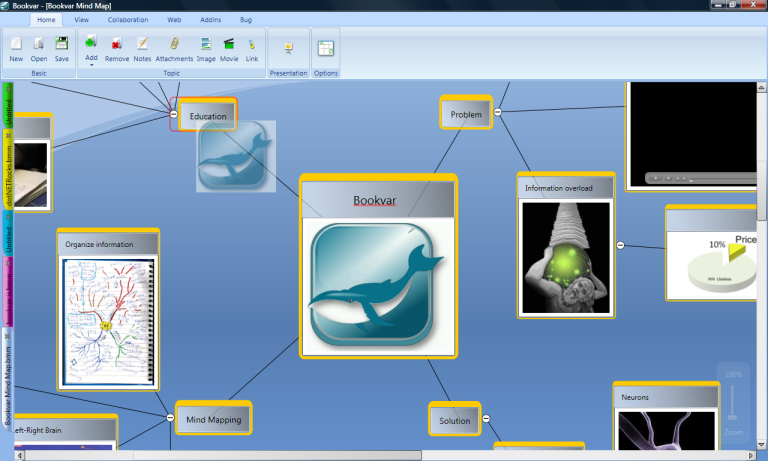Select the Problem topic node
This screenshot has width=768, height=461.
466,112
